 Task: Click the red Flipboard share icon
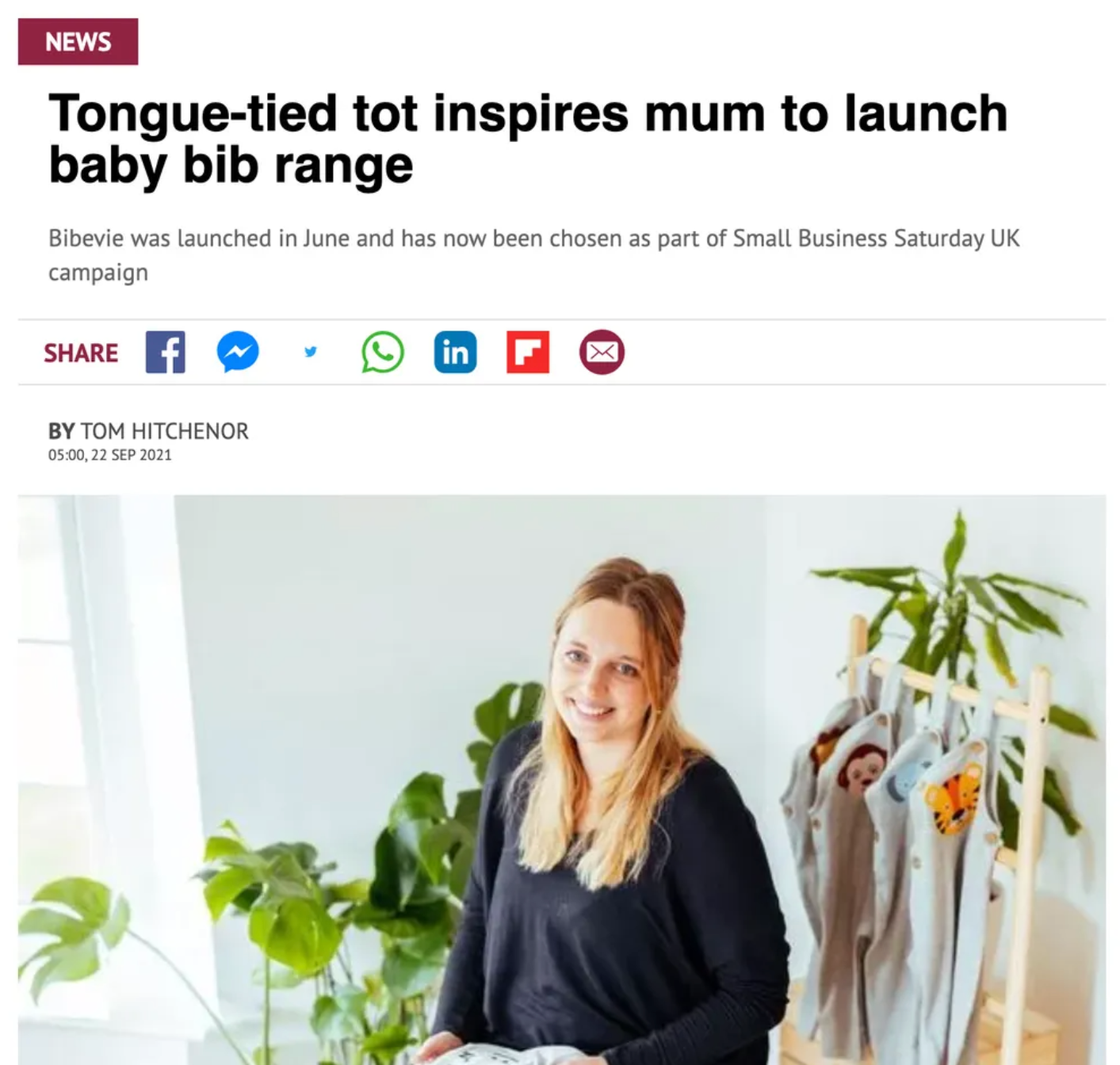pyautogui.click(x=528, y=352)
